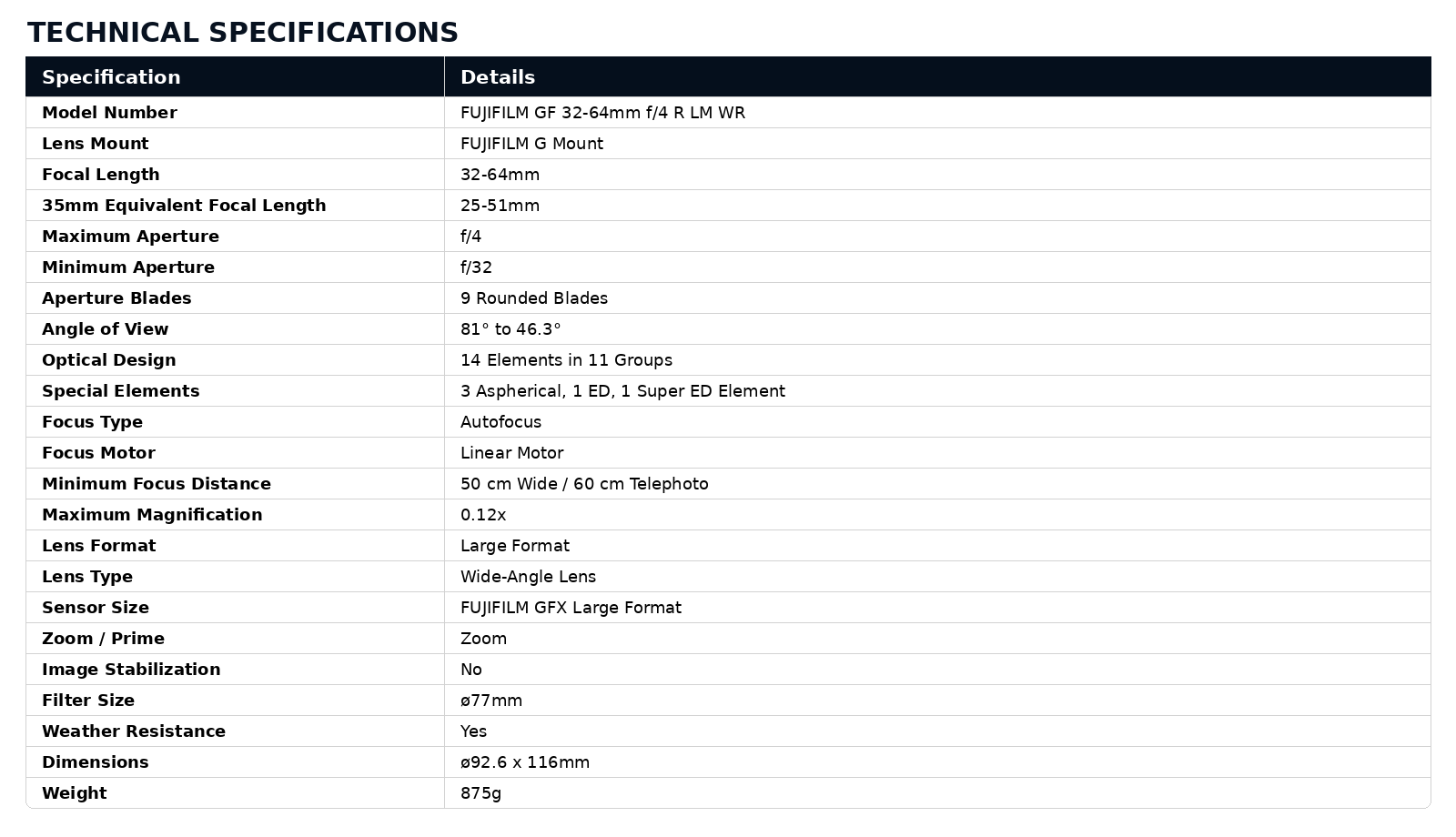Click the '81° to 46.3°' value
Screen dimensions: 1456x837
tap(511, 329)
